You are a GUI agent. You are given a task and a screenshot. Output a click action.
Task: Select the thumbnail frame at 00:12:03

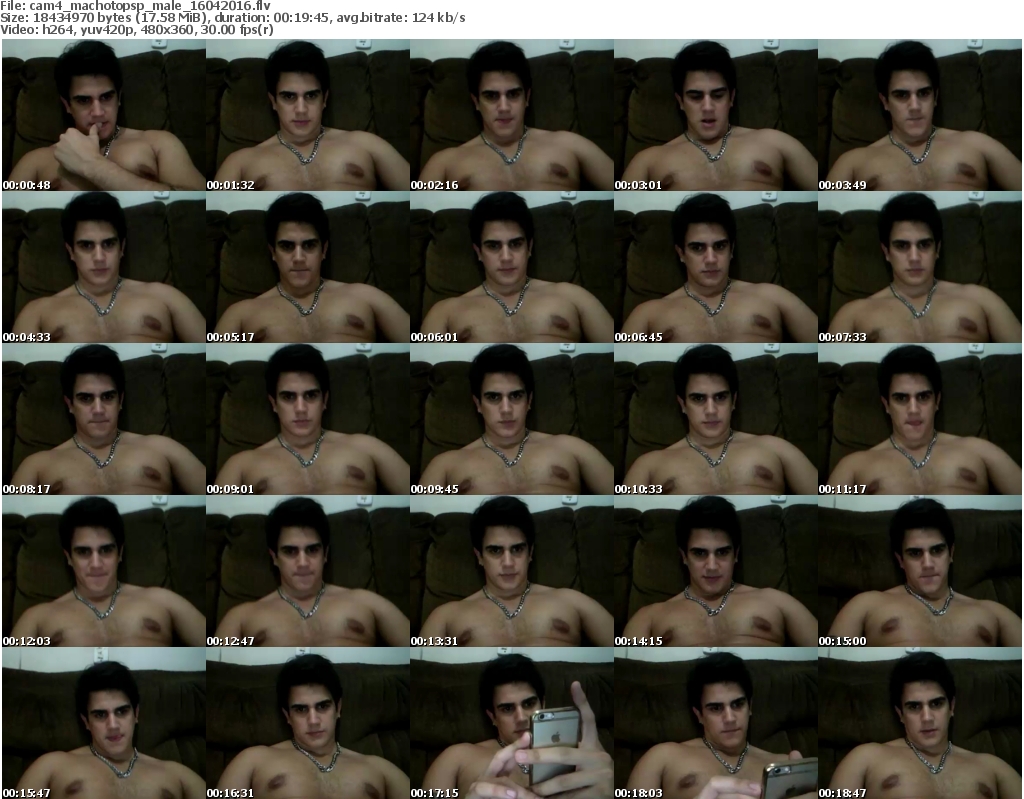click(x=104, y=572)
